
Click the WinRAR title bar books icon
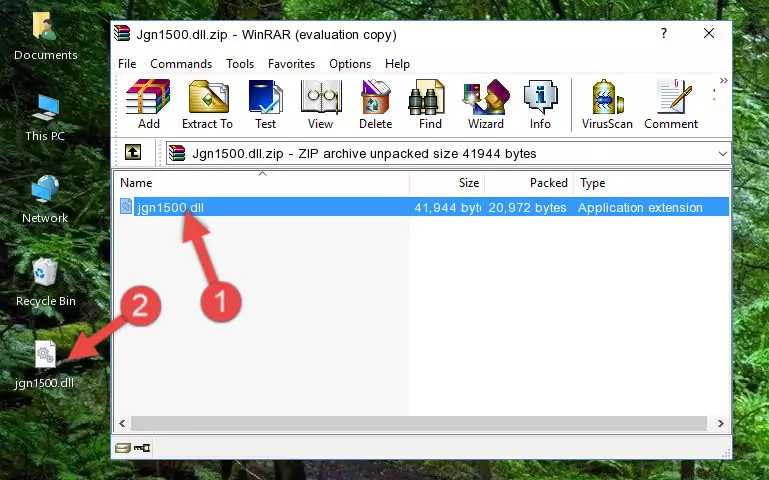[122, 33]
